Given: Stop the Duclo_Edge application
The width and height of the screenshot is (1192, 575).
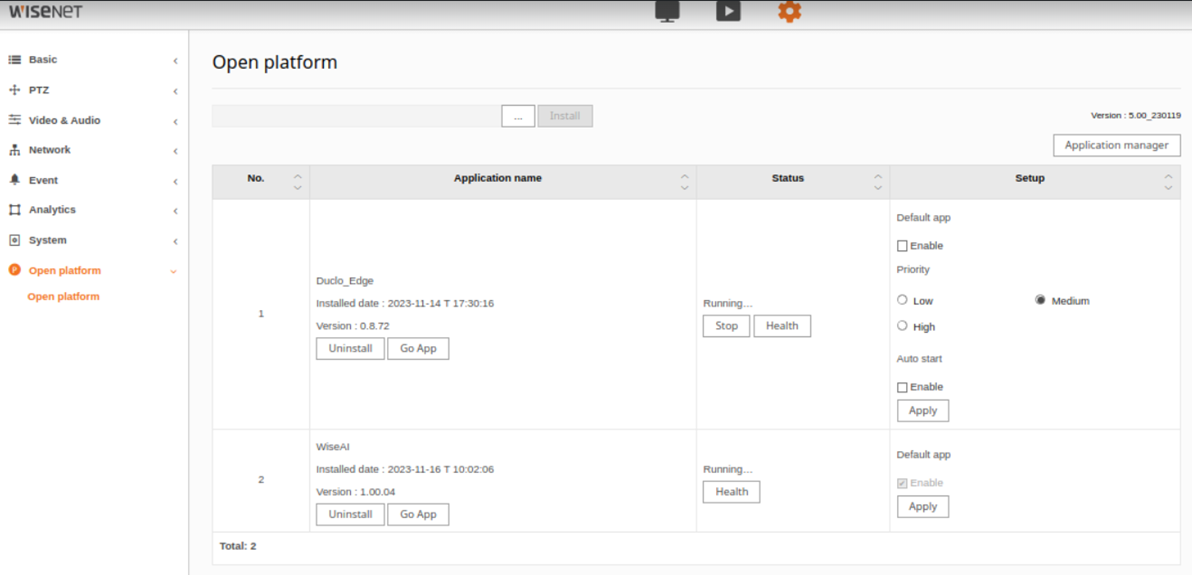Looking at the screenshot, I should (727, 326).
